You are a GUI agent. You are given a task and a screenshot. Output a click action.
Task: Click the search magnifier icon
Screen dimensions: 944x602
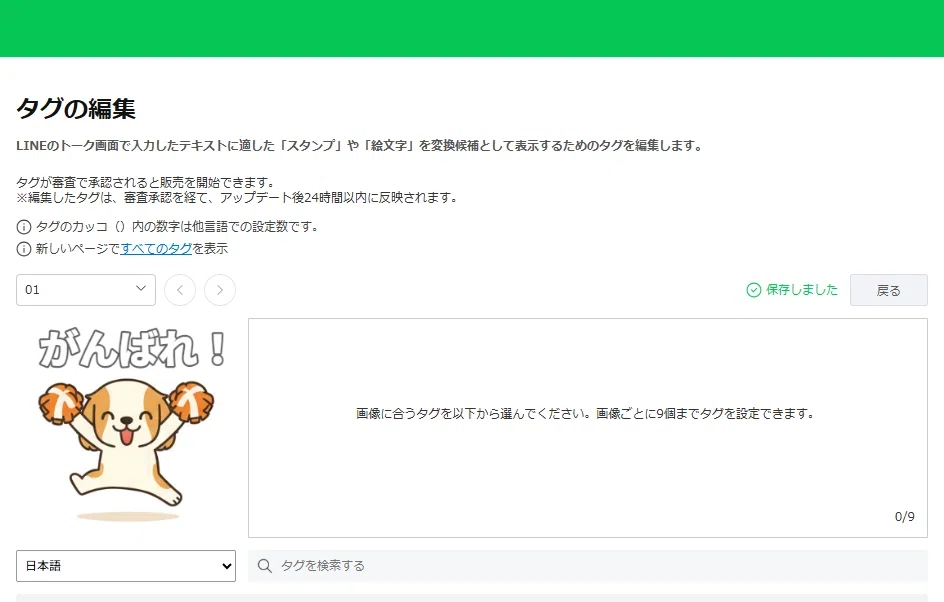point(264,566)
